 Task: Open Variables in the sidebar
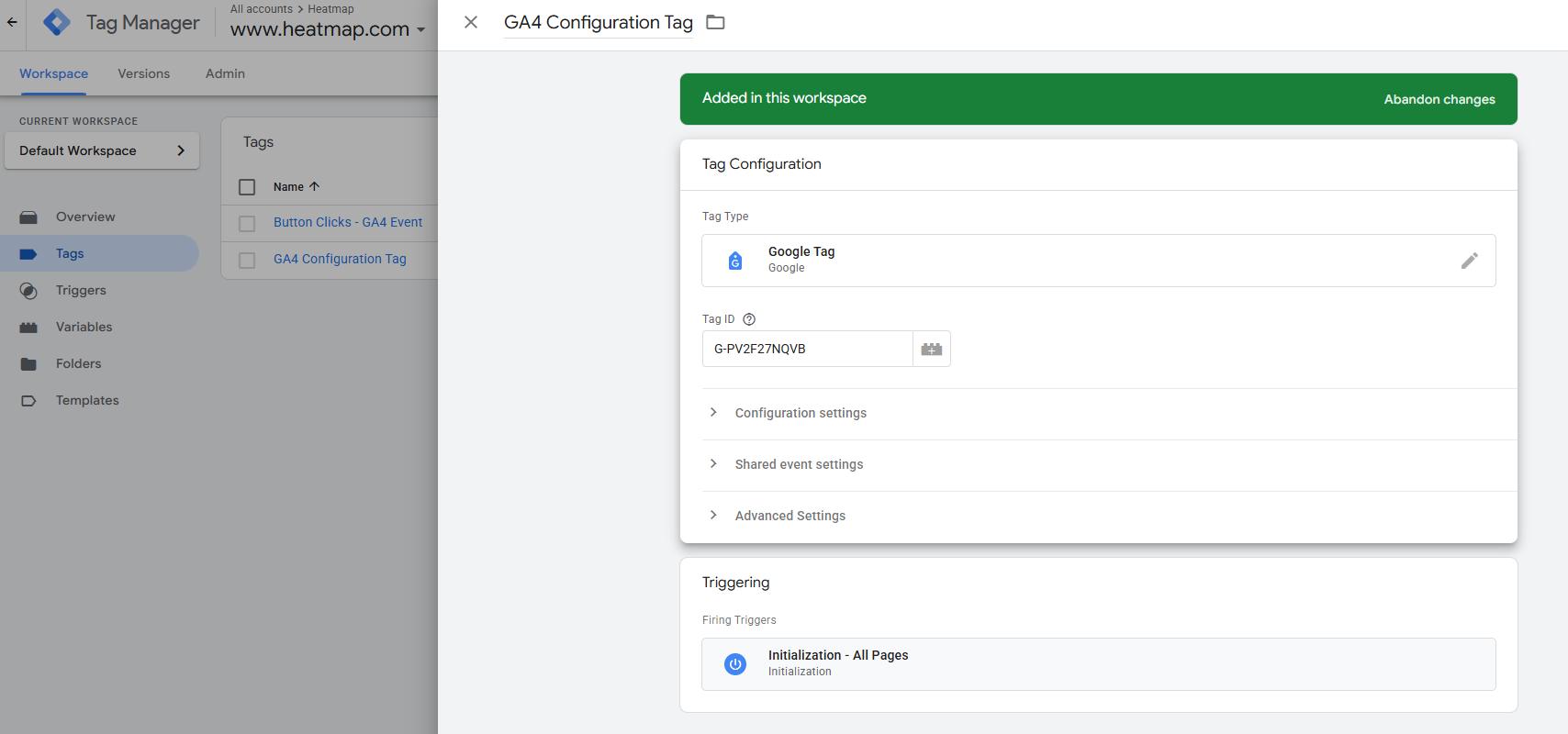coord(84,327)
